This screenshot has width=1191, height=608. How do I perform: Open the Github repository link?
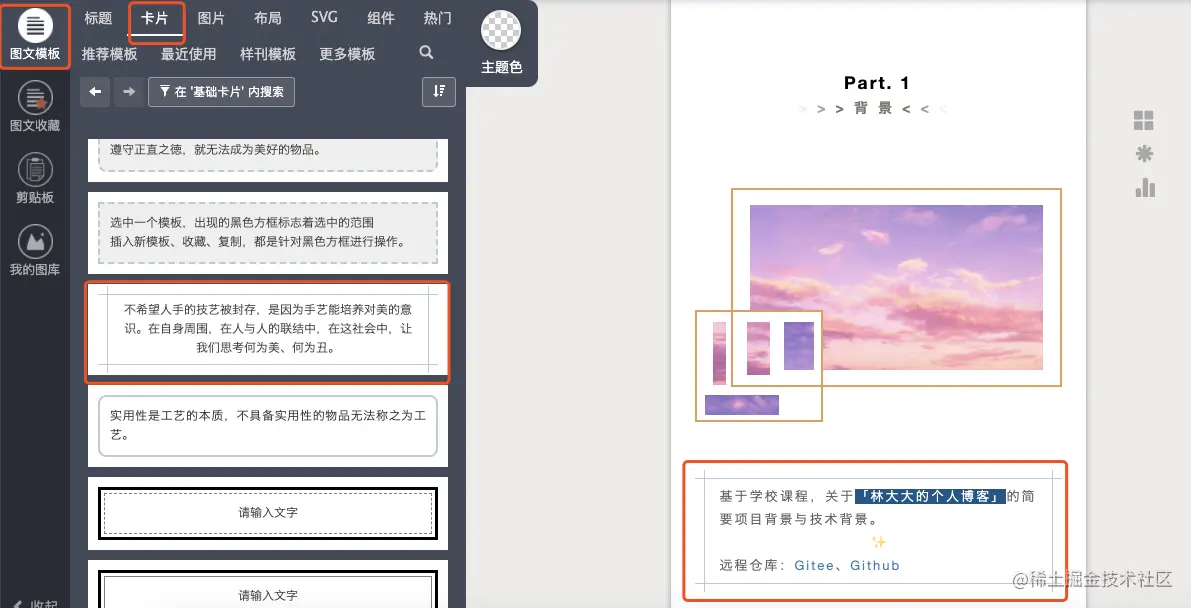tap(875, 565)
